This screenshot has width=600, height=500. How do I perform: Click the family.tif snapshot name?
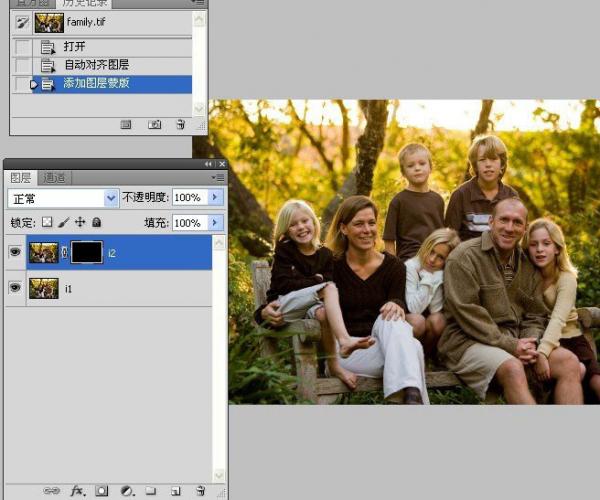[x=86, y=22]
